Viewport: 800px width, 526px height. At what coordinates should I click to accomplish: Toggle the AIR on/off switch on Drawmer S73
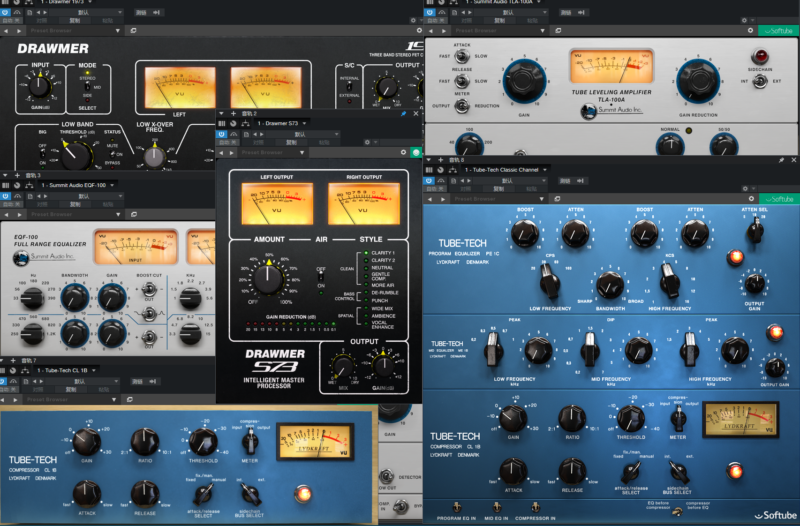click(x=321, y=275)
